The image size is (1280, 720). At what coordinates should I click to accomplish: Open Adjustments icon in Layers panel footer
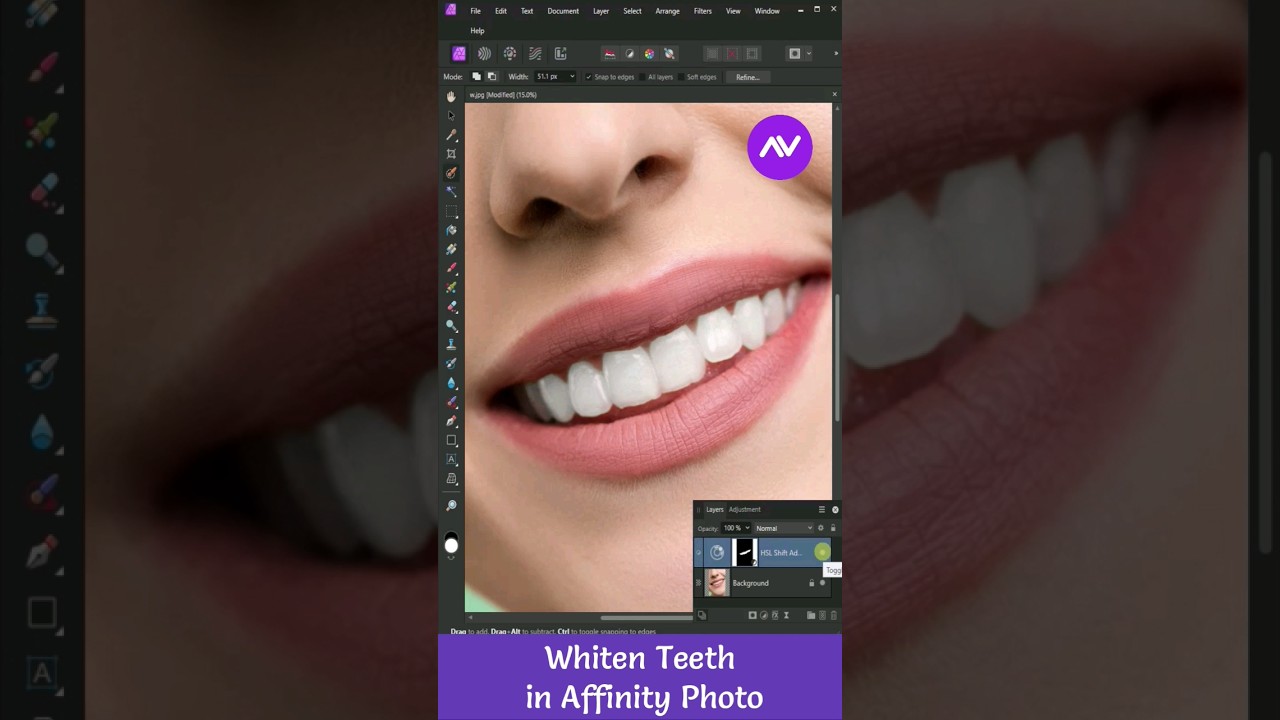(x=764, y=615)
